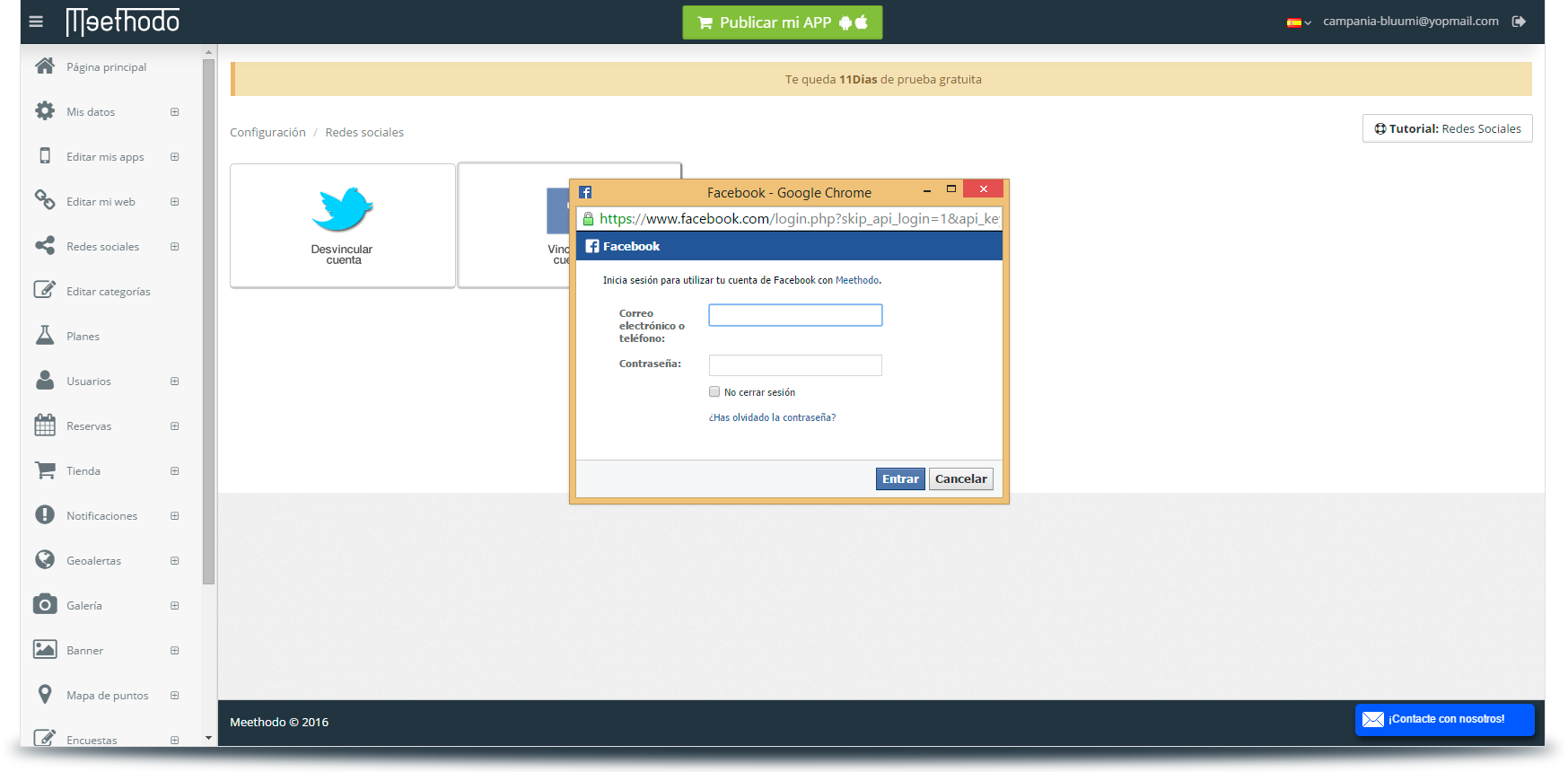The width and height of the screenshot is (1568, 772).
Task: Click the Redes sociales breadcrumb link
Action: click(x=364, y=132)
